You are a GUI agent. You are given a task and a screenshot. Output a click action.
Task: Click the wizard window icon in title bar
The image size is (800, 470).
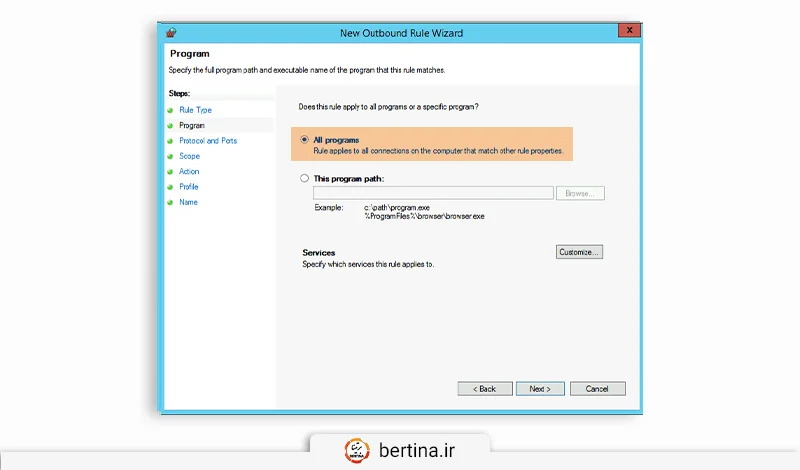point(173,32)
